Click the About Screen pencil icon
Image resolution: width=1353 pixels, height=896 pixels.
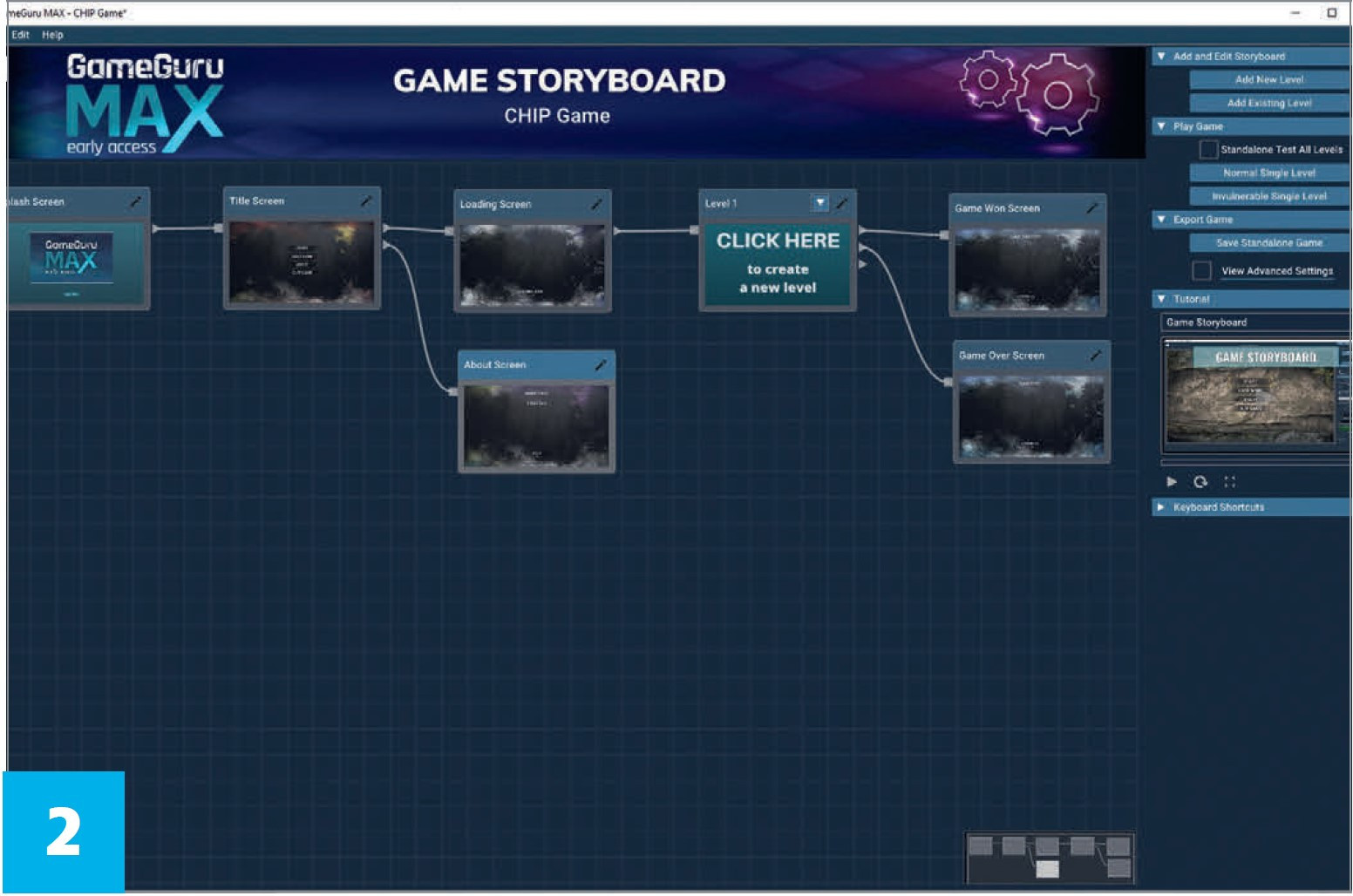click(601, 364)
